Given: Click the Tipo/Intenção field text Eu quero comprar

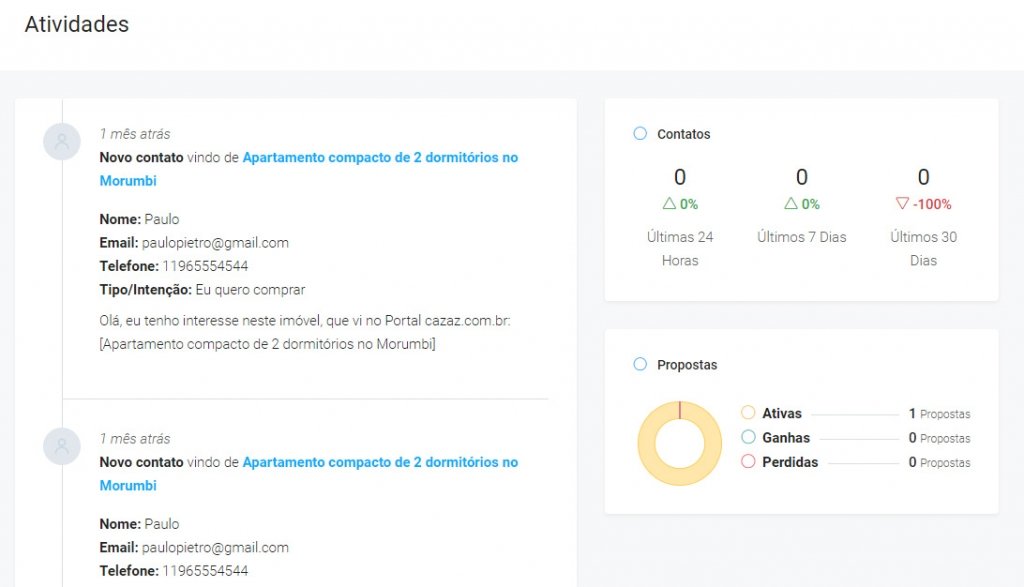Looking at the screenshot, I should pos(253,289).
